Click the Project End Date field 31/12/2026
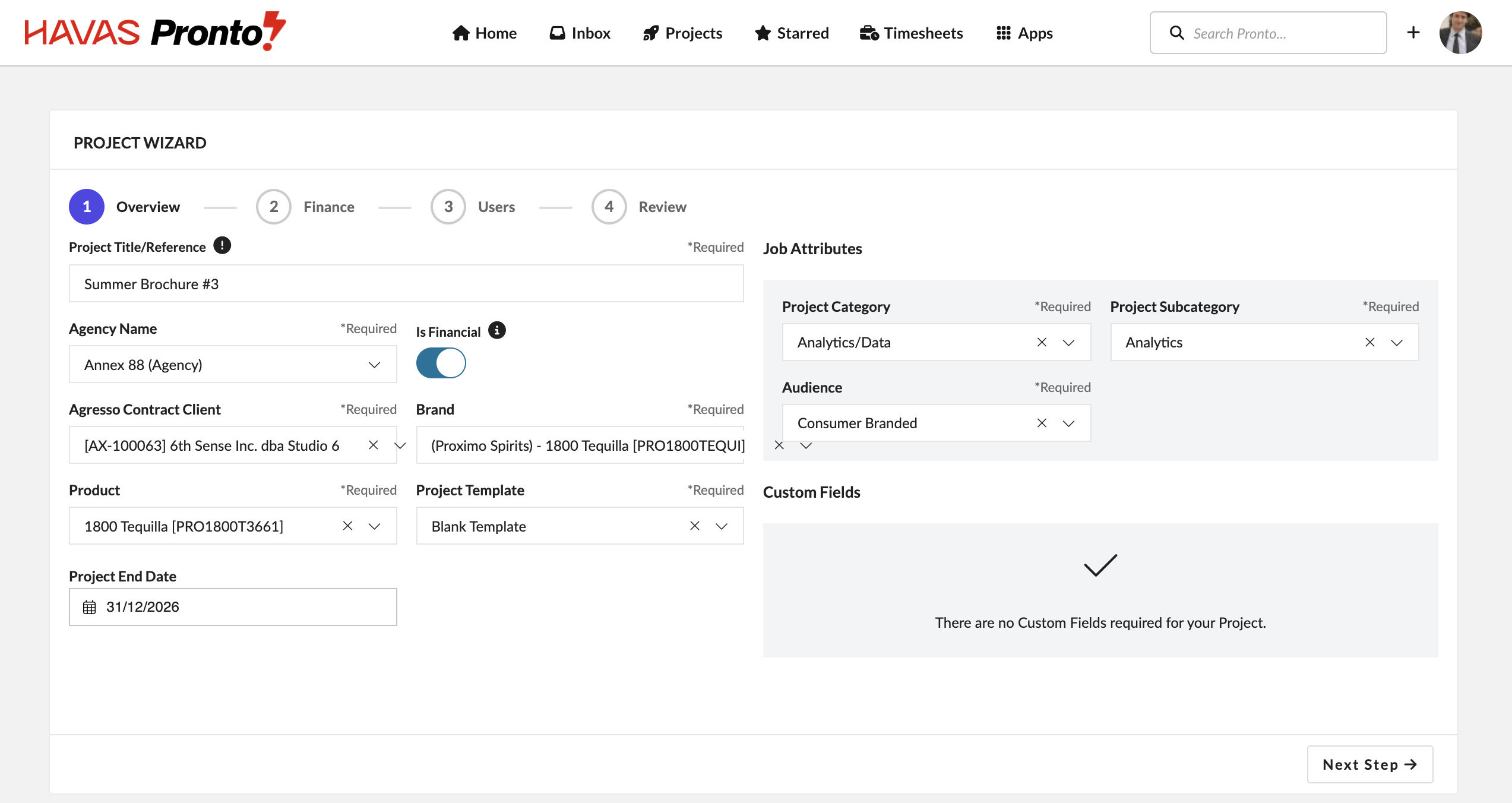Viewport: 1512px width, 803px height. pos(233,607)
